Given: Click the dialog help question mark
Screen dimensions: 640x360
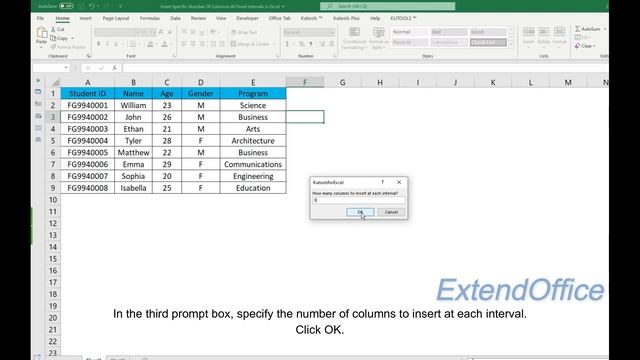Looking at the screenshot, I should (x=382, y=182).
